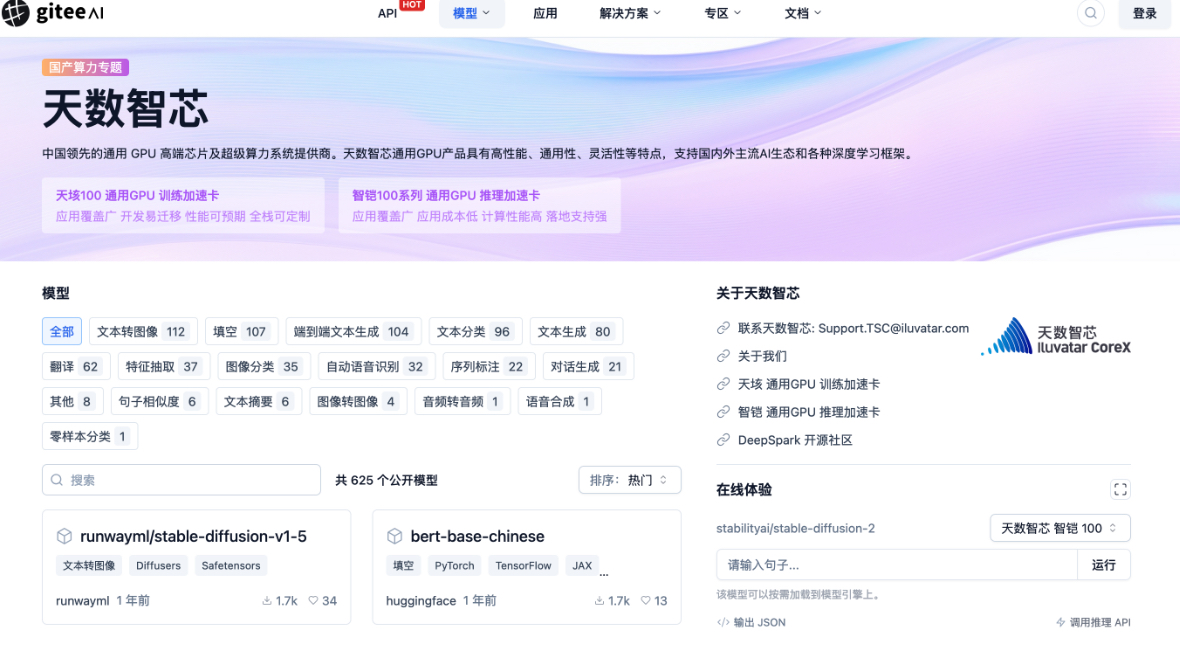1180x651 pixels.
Task: Click the fullscreen expand icon in 在线体验
Action: click(x=1120, y=490)
